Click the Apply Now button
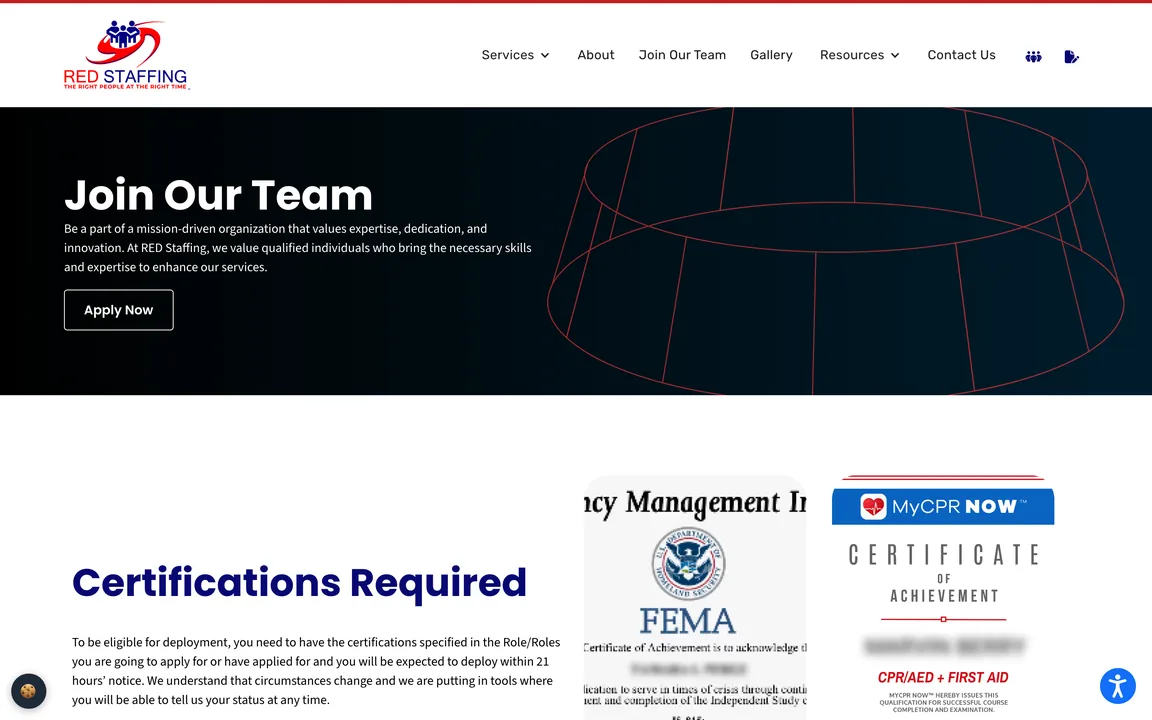The width and height of the screenshot is (1152, 720). 119,310
